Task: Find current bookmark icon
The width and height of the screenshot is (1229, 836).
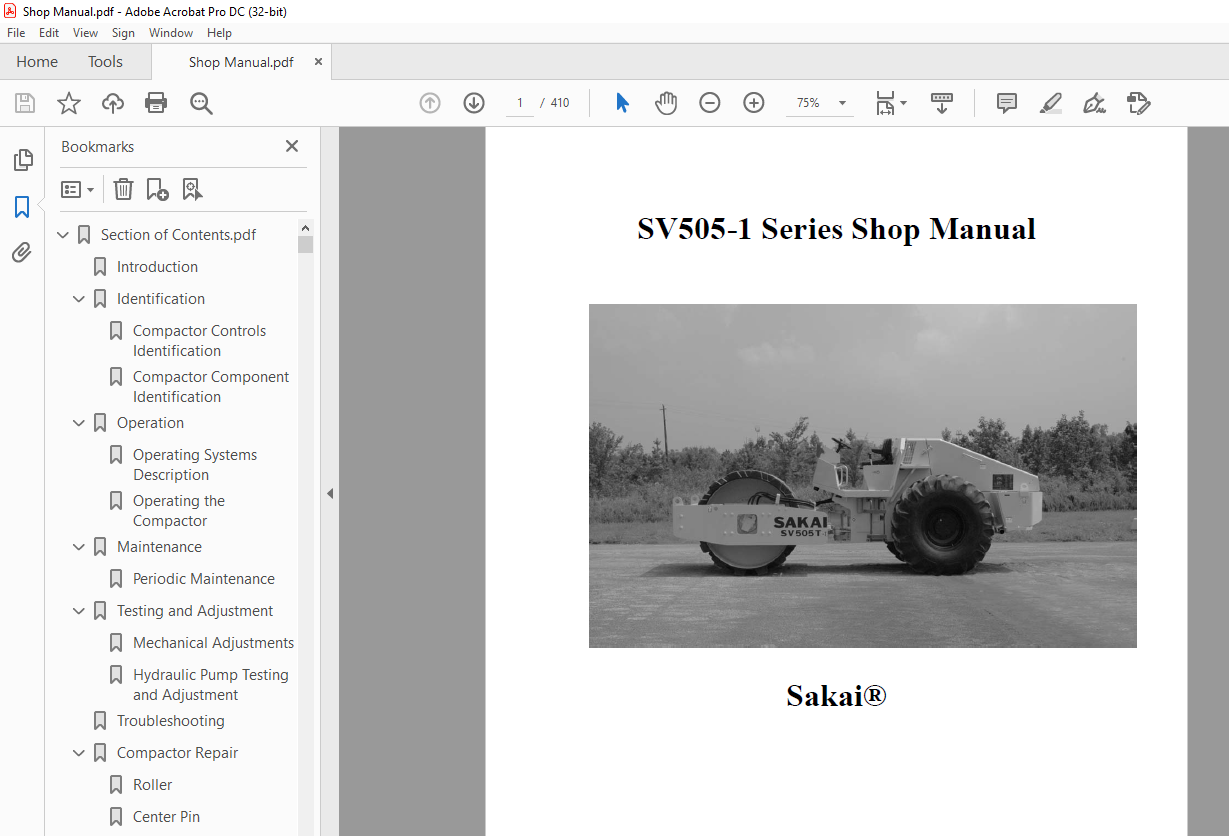Action: click(x=192, y=189)
